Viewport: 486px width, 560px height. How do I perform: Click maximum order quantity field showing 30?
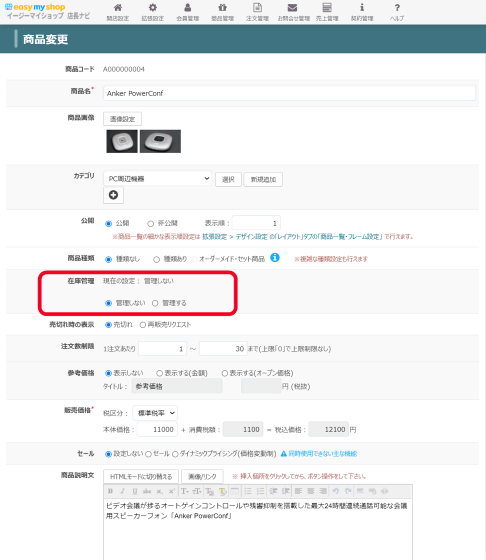(223, 349)
